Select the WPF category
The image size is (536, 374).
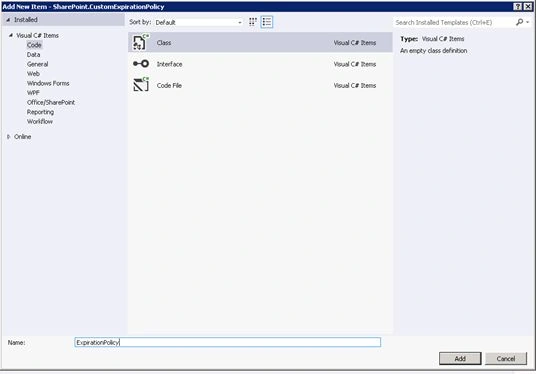pos(33,93)
